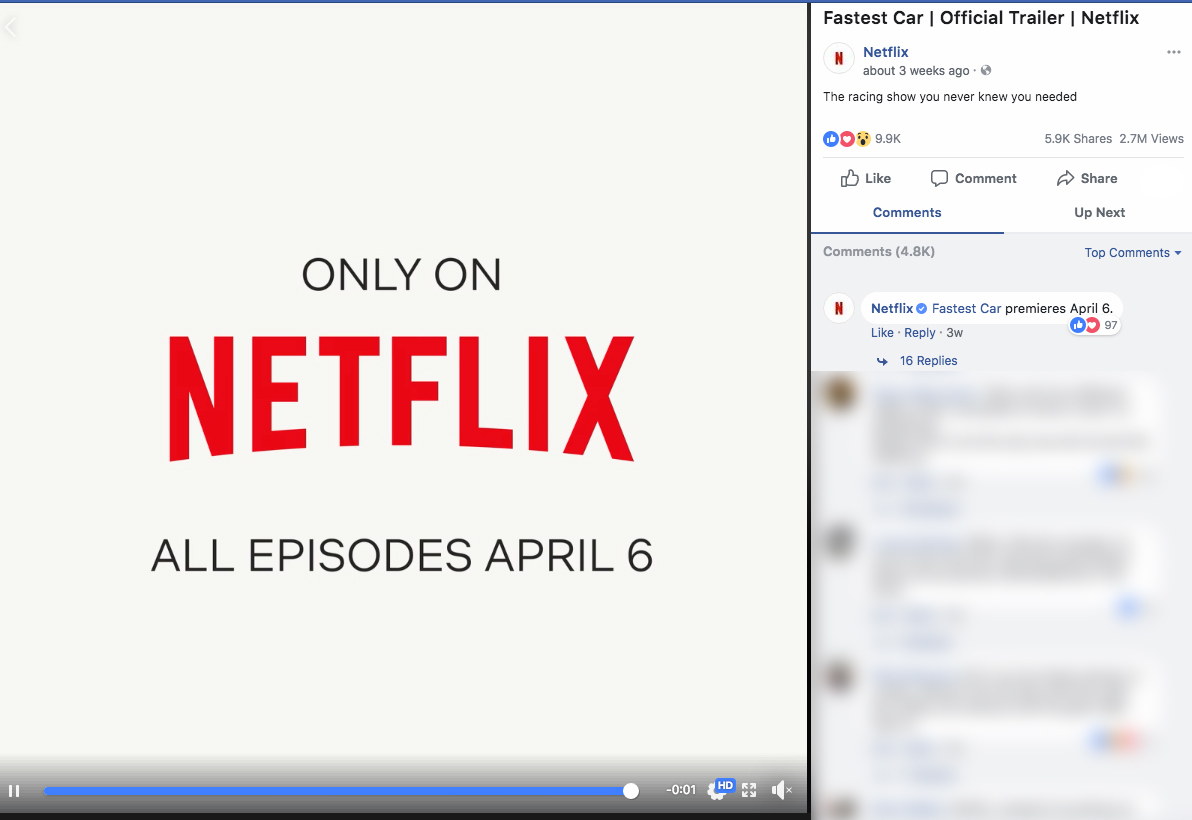Open Netflix page name link in header
The image size is (1192, 820).
click(x=885, y=52)
